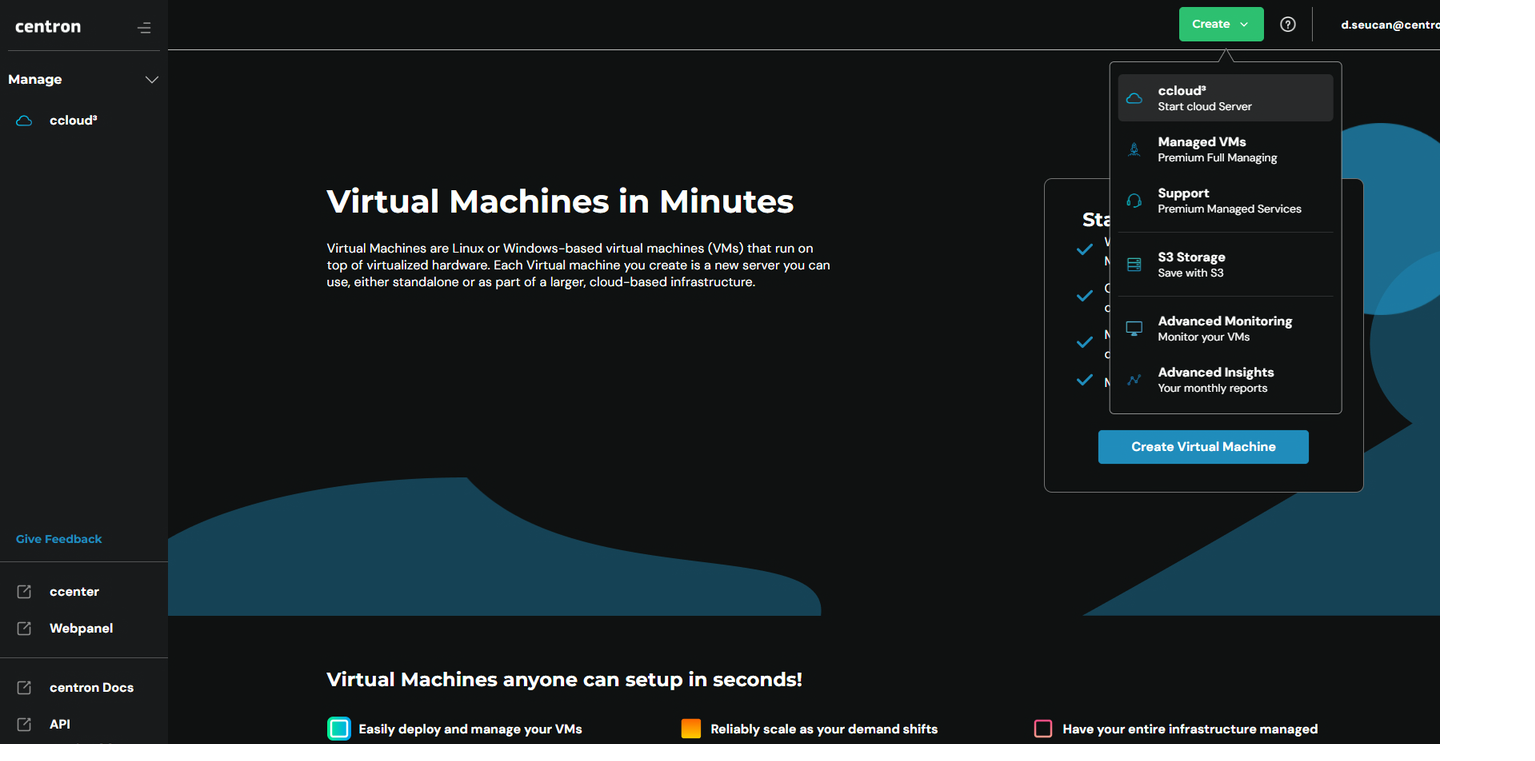Click the Webpanel external link icon
1535x761 pixels.
pos(24,629)
